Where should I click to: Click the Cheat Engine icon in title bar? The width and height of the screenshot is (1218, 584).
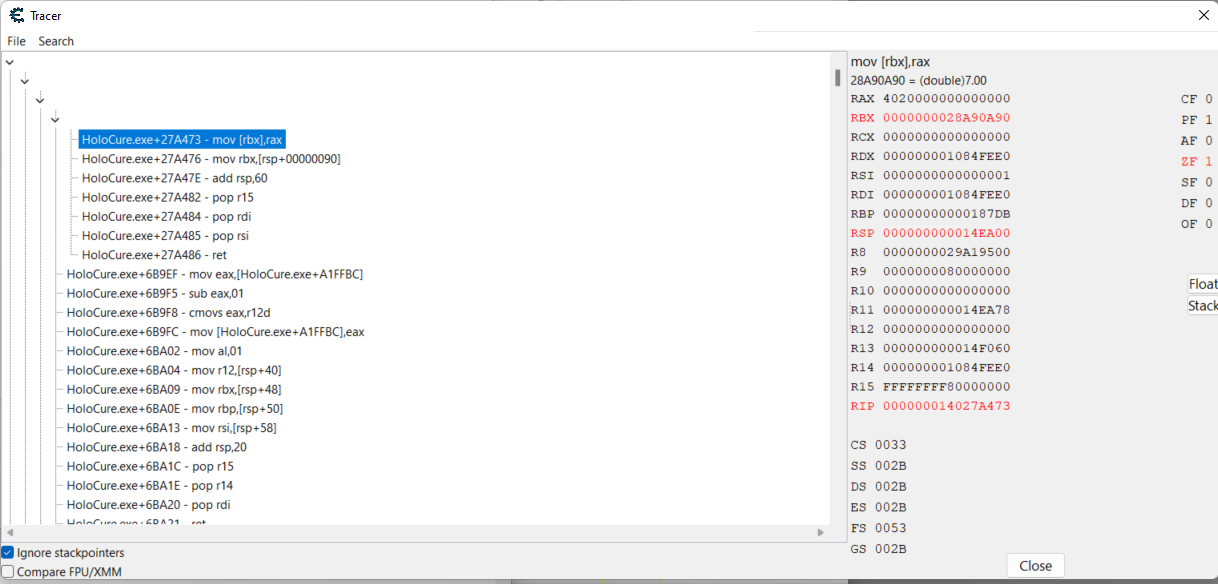click(17, 15)
